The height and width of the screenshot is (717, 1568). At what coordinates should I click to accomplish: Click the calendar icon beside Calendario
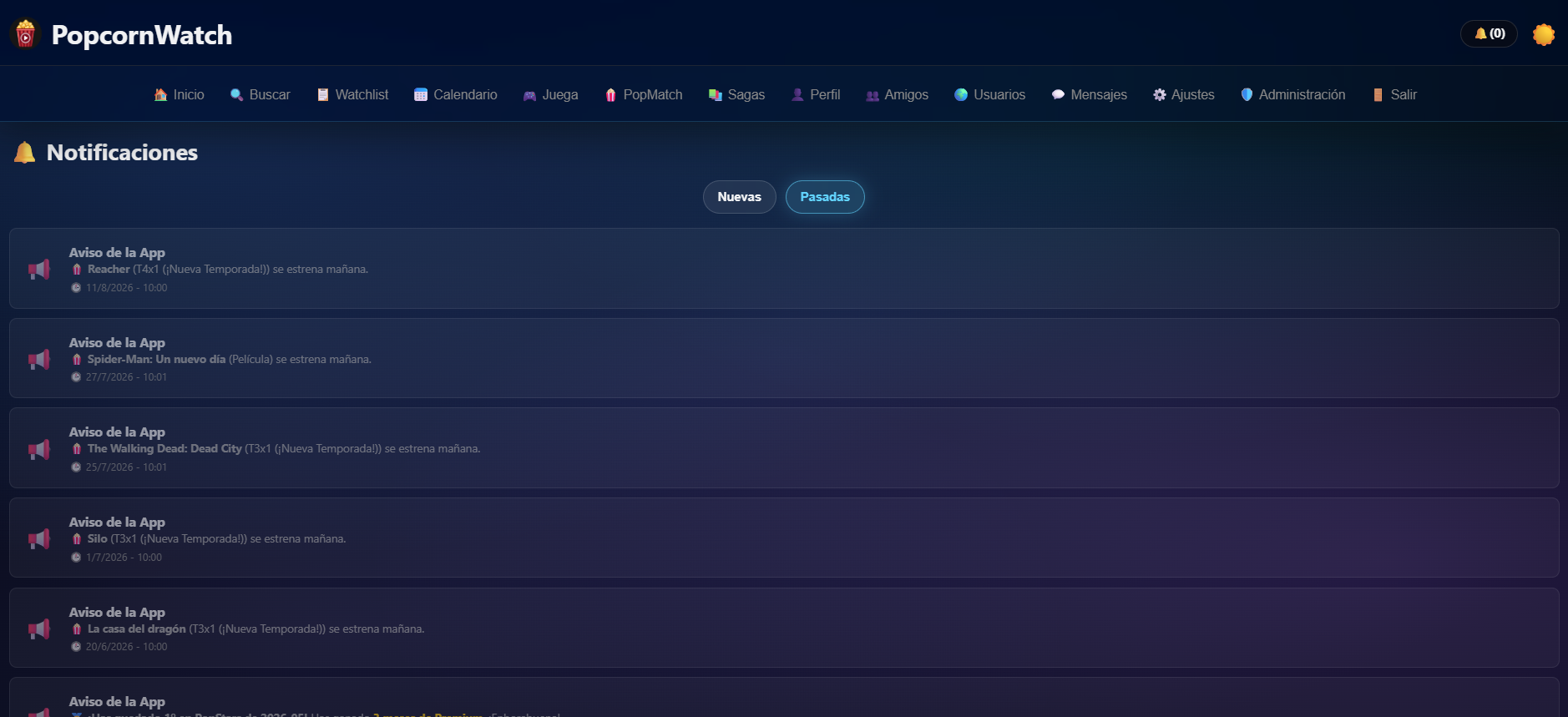pyautogui.click(x=421, y=95)
